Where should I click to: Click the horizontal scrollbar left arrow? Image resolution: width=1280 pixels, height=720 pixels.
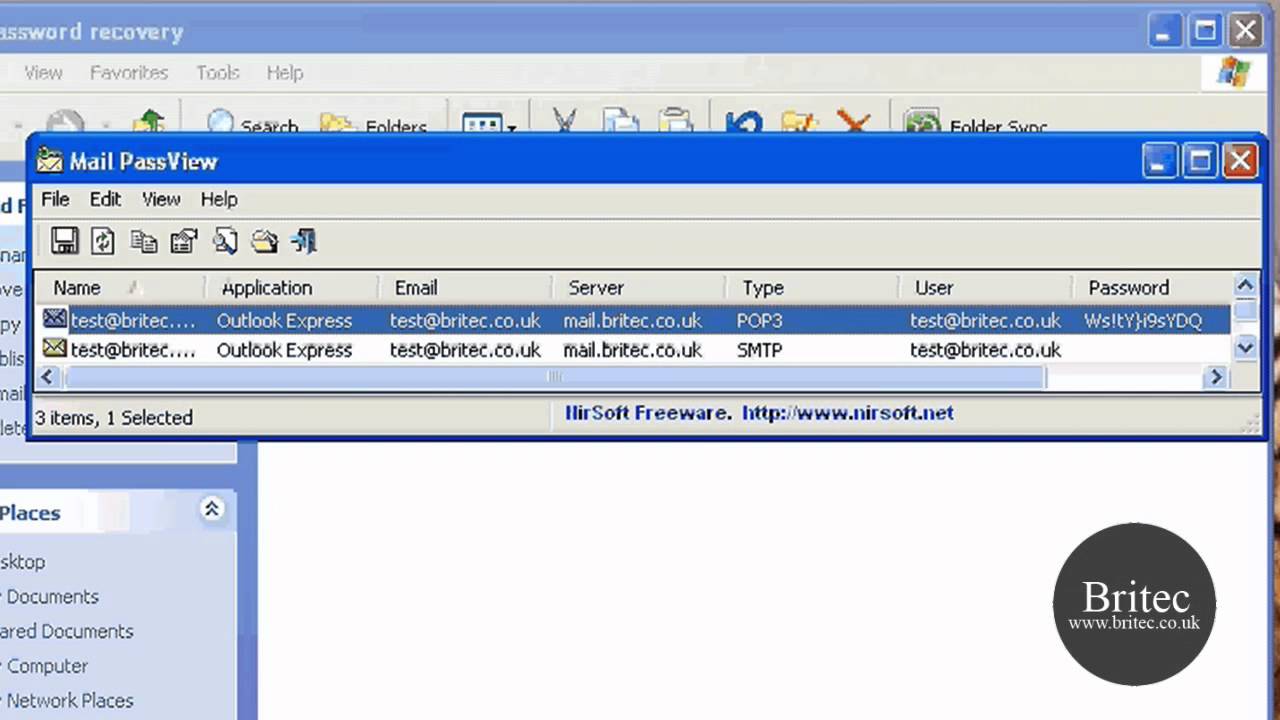click(48, 377)
